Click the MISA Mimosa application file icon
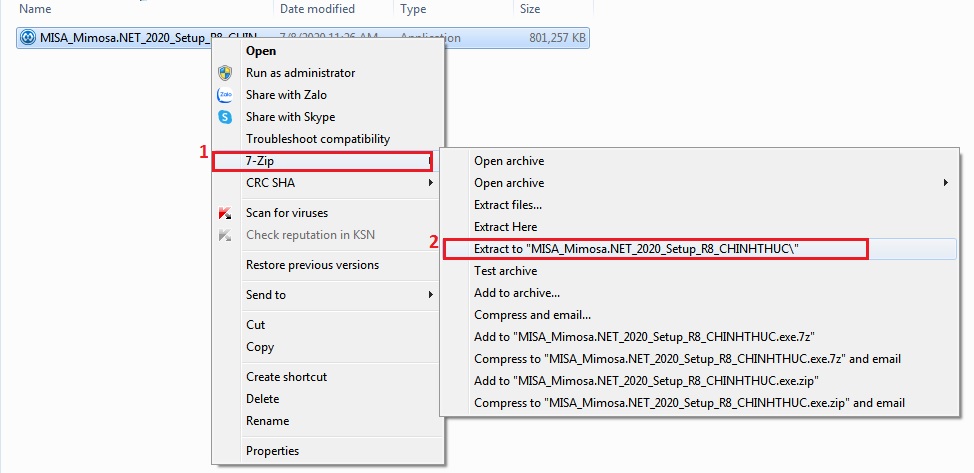This screenshot has height=473, width=974. click(28, 38)
